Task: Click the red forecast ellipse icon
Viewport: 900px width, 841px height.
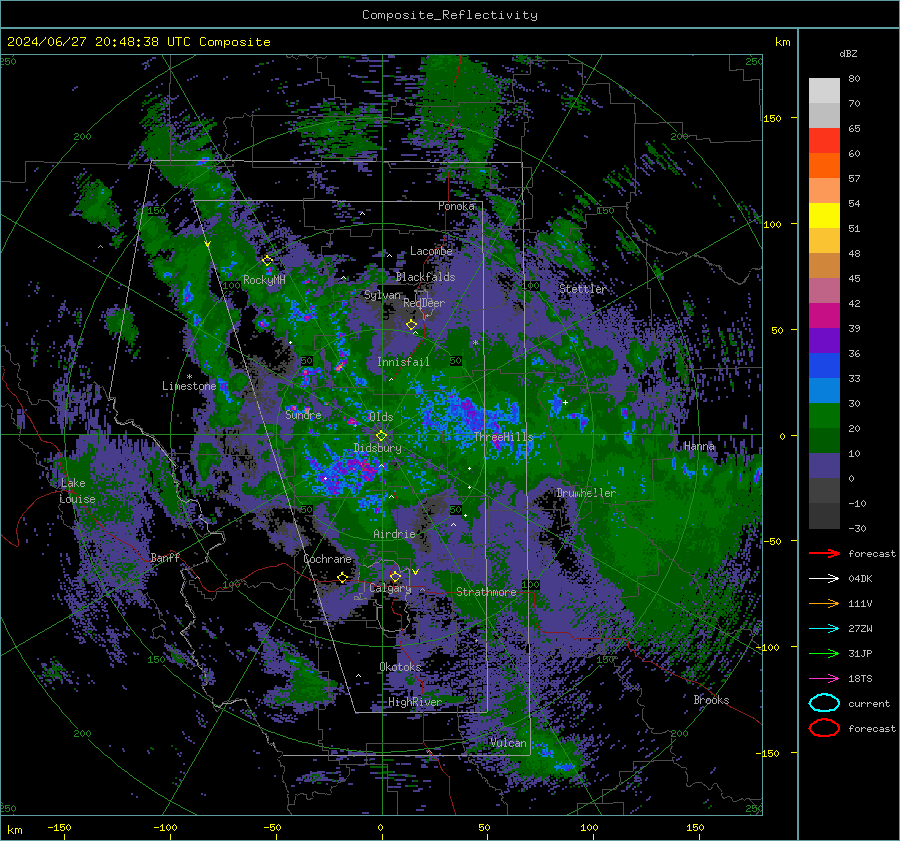Action: pyautogui.click(x=824, y=728)
